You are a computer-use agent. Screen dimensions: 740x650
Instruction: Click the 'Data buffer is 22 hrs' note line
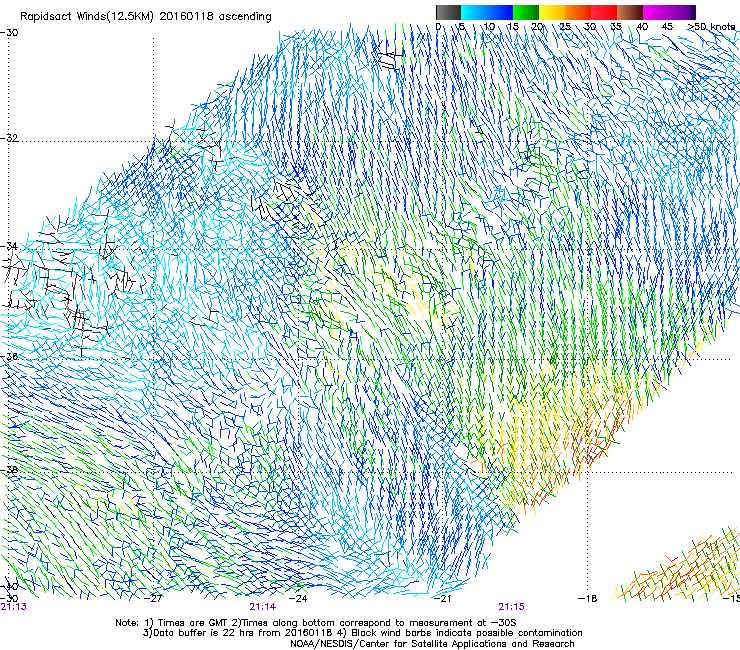[x=362, y=633]
